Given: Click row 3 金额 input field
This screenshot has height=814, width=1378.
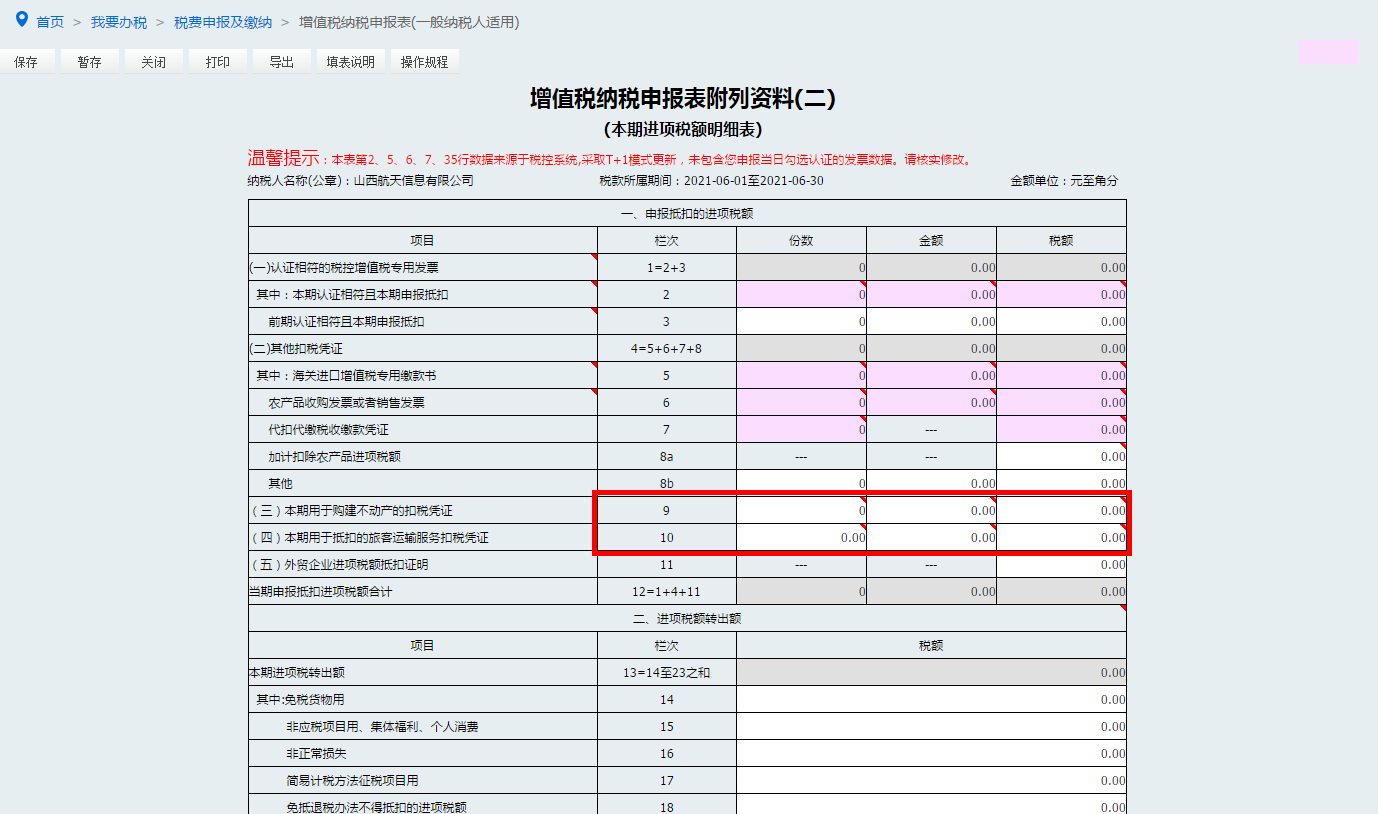Looking at the screenshot, I should (x=931, y=322).
